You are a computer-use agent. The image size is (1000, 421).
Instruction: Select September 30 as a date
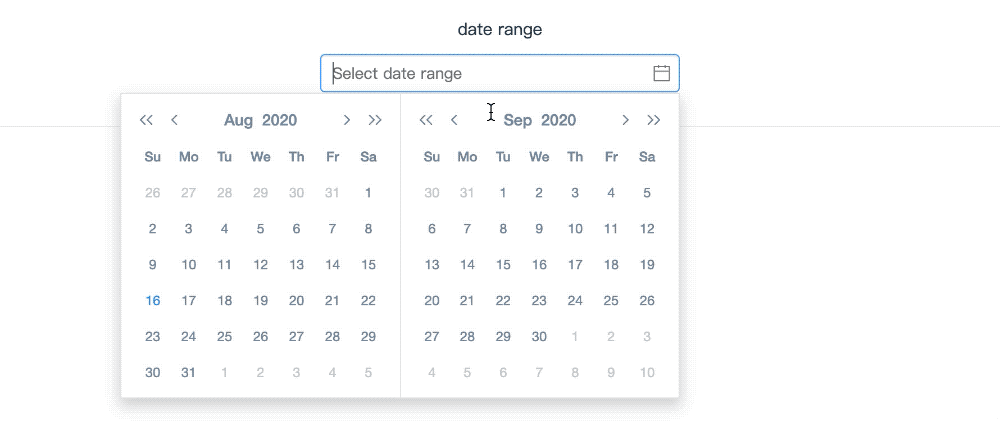[x=539, y=337]
